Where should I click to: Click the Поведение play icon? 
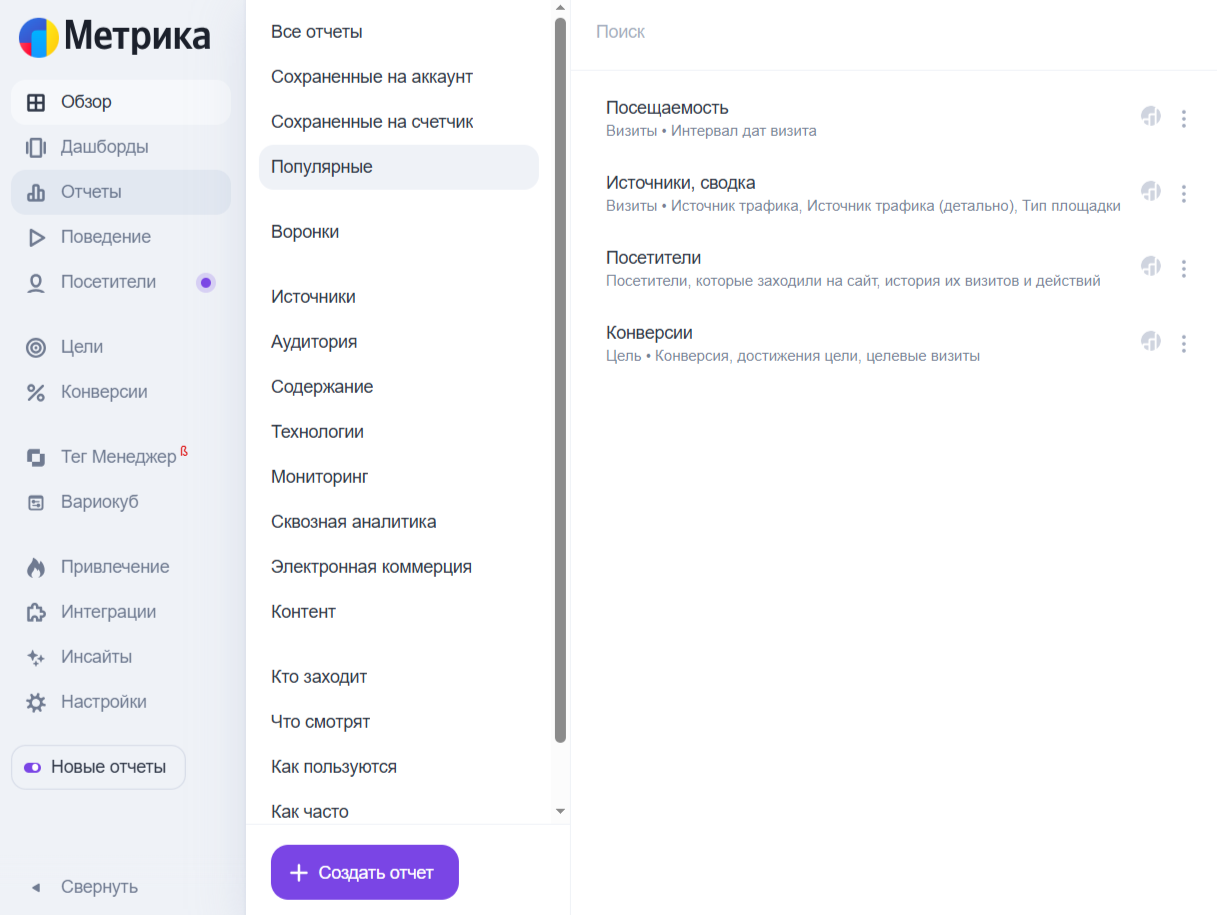tap(36, 237)
